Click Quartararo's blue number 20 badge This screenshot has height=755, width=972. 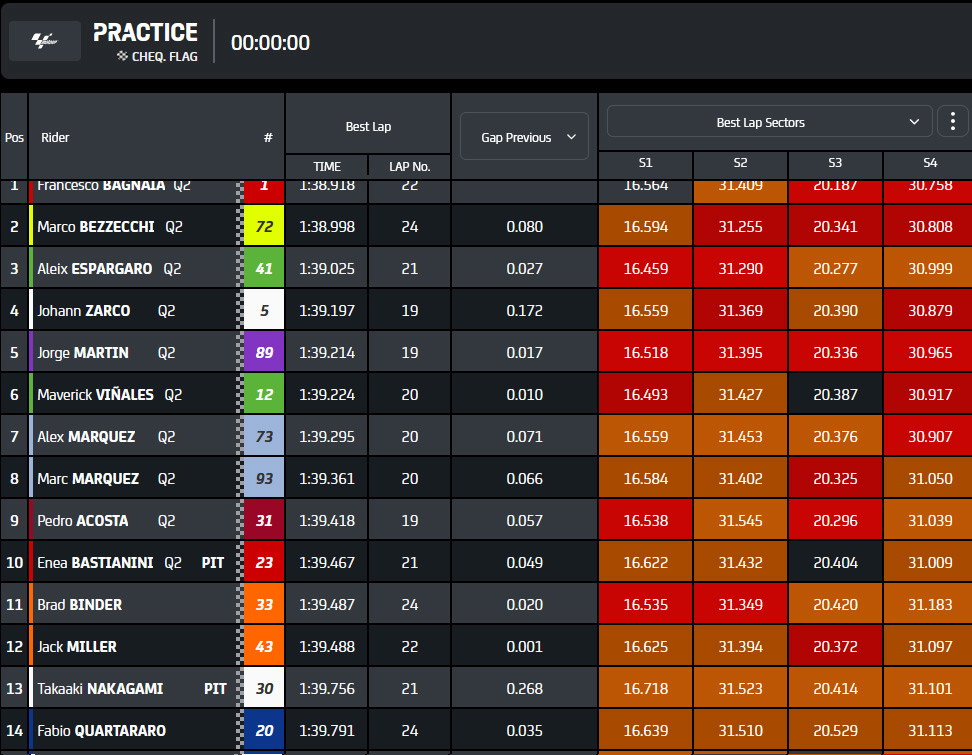click(264, 730)
